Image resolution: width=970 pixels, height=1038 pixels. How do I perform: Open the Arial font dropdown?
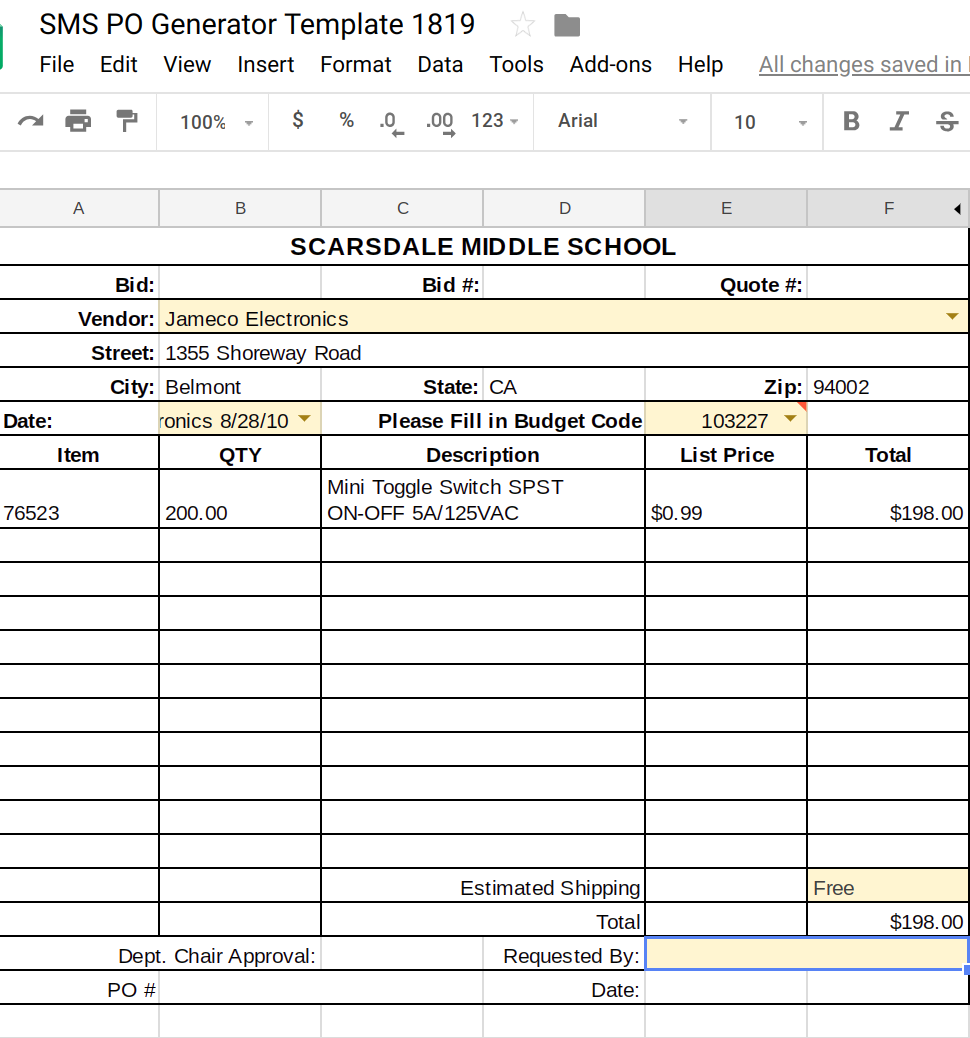pos(622,121)
